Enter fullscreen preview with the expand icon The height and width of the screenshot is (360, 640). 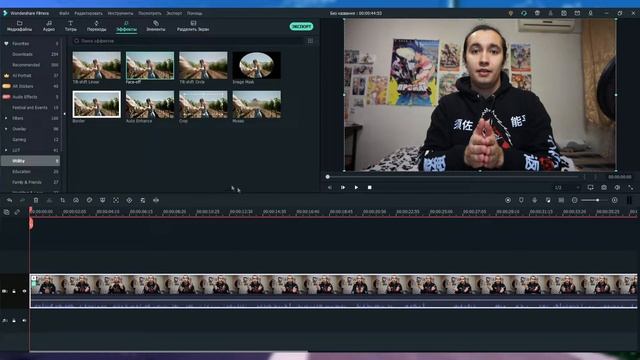tap(630, 187)
